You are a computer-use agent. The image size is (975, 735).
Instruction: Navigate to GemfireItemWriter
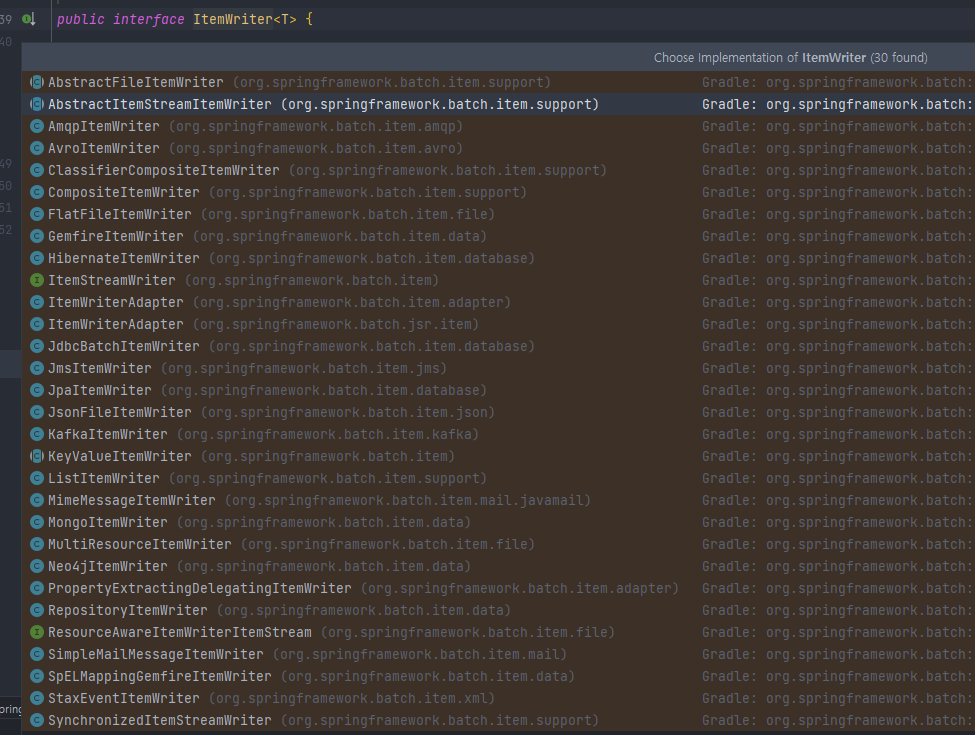pyautogui.click(x=498, y=236)
